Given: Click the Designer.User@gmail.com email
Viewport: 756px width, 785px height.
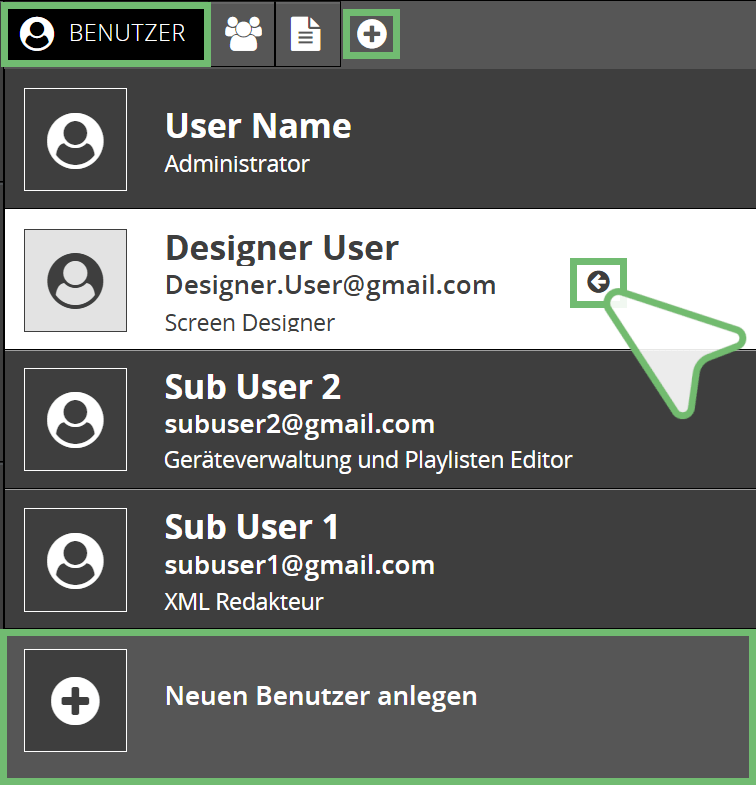Looking at the screenshot, I should [x=330, y=285].
